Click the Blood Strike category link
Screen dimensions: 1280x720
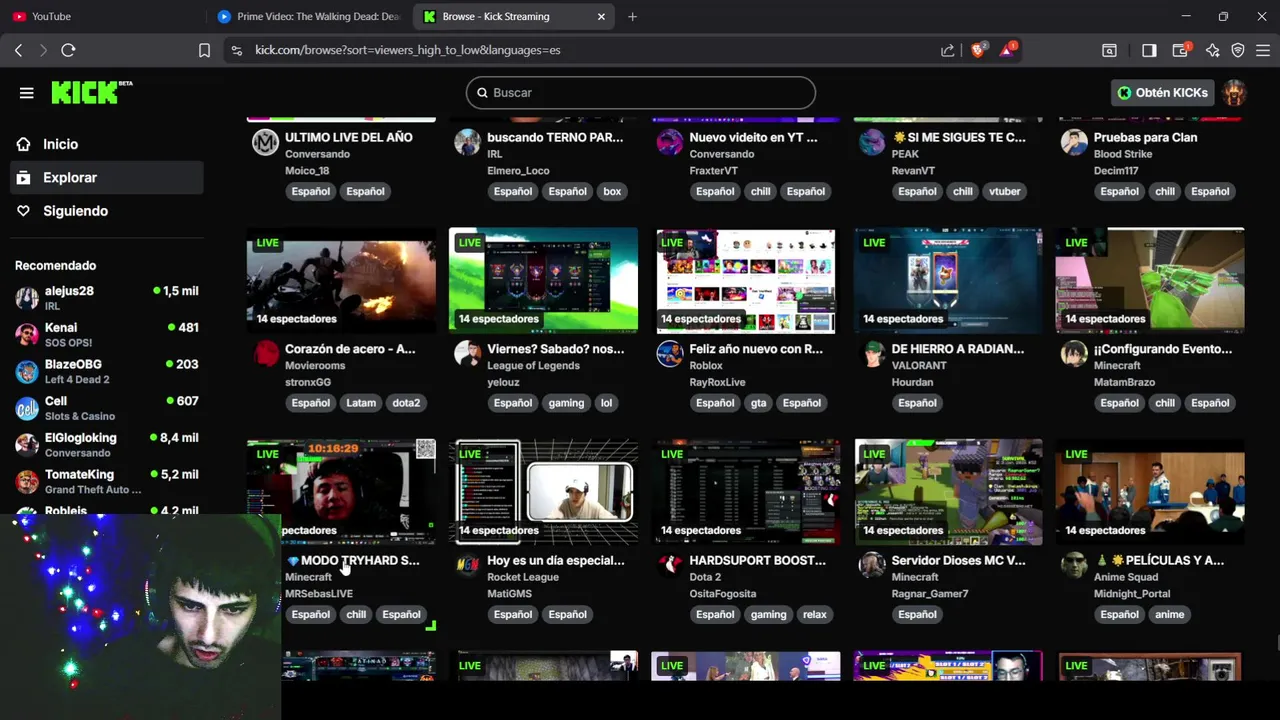coord(1123,154)
